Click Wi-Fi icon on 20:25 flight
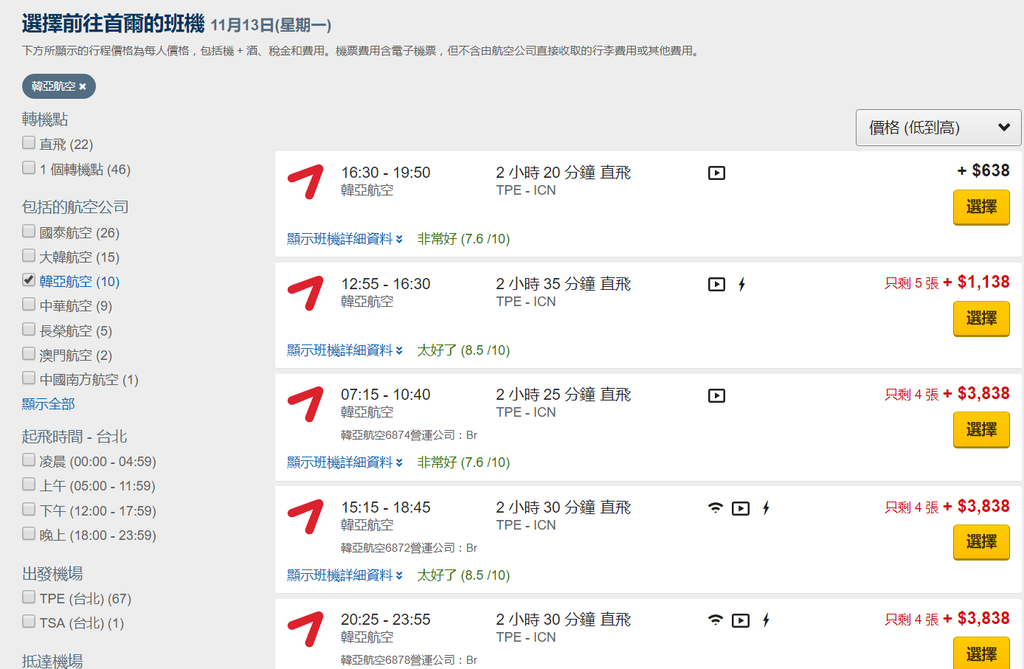Viewport: 1024px width, 669px height. [x=716, y=620]
